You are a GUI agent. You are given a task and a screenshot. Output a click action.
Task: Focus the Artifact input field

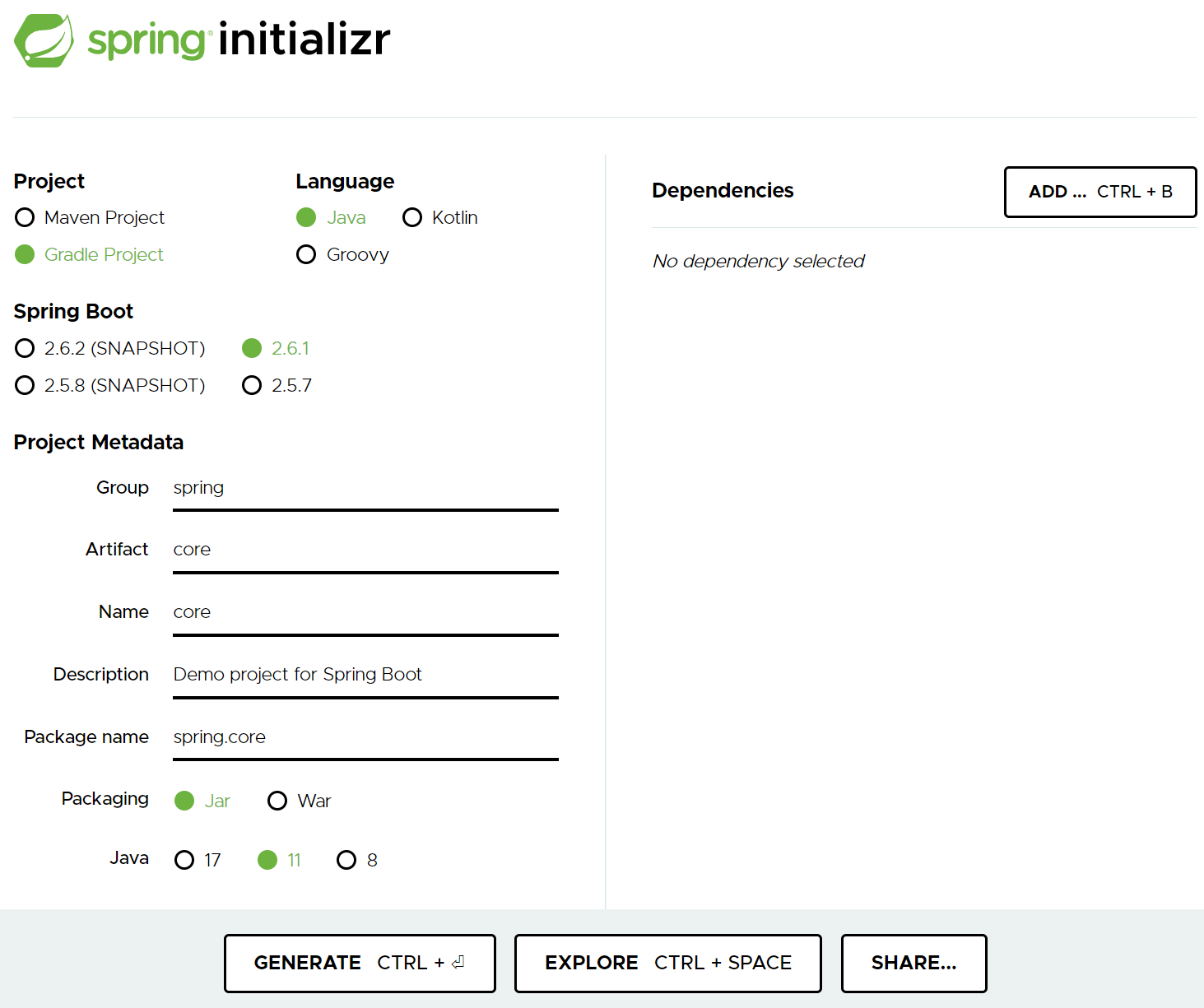365,550
